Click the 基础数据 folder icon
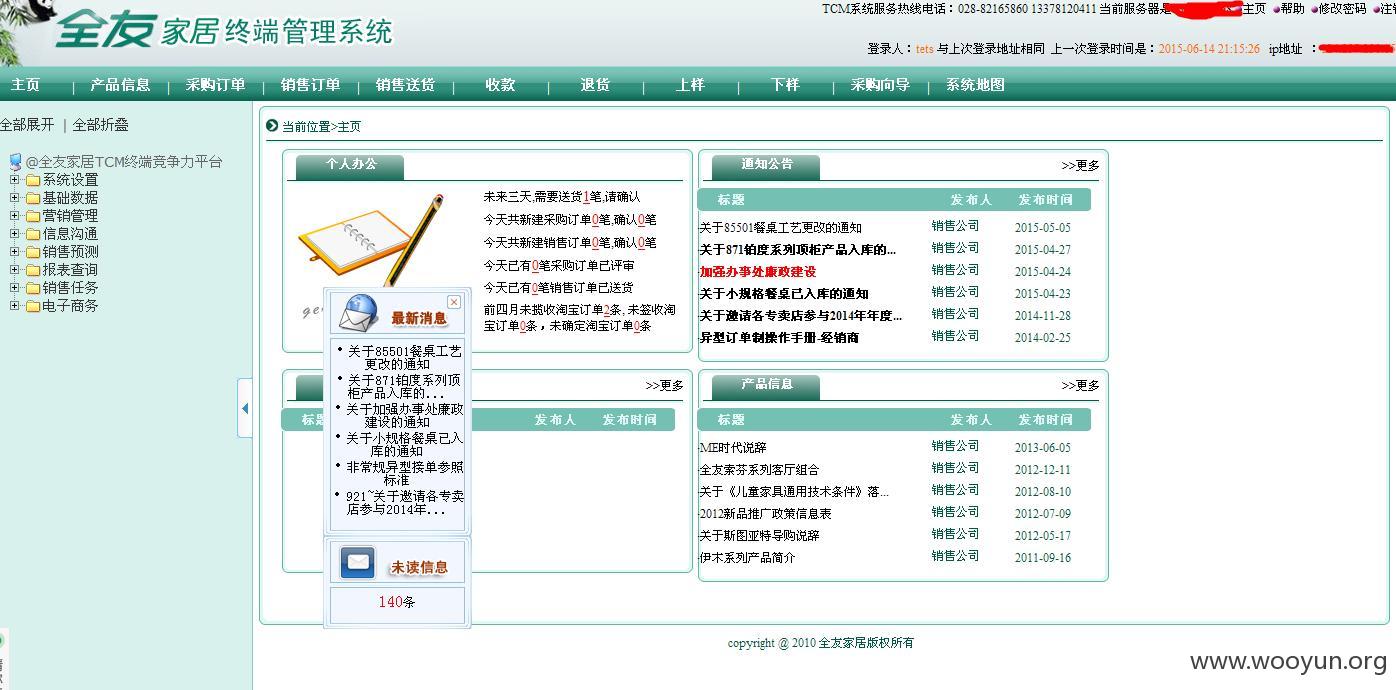This screenshot has width=1396, height=690. pos(33,199)
